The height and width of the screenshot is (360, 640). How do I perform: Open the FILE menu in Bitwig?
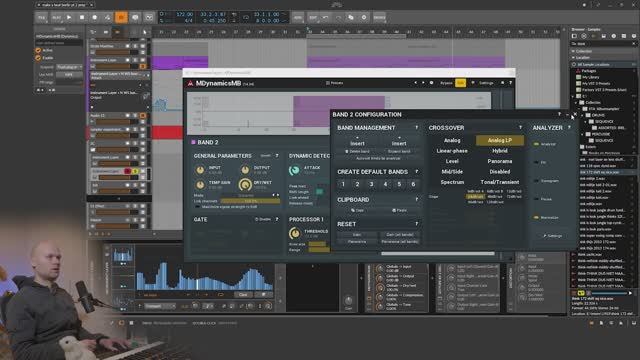tap(42, 18)
